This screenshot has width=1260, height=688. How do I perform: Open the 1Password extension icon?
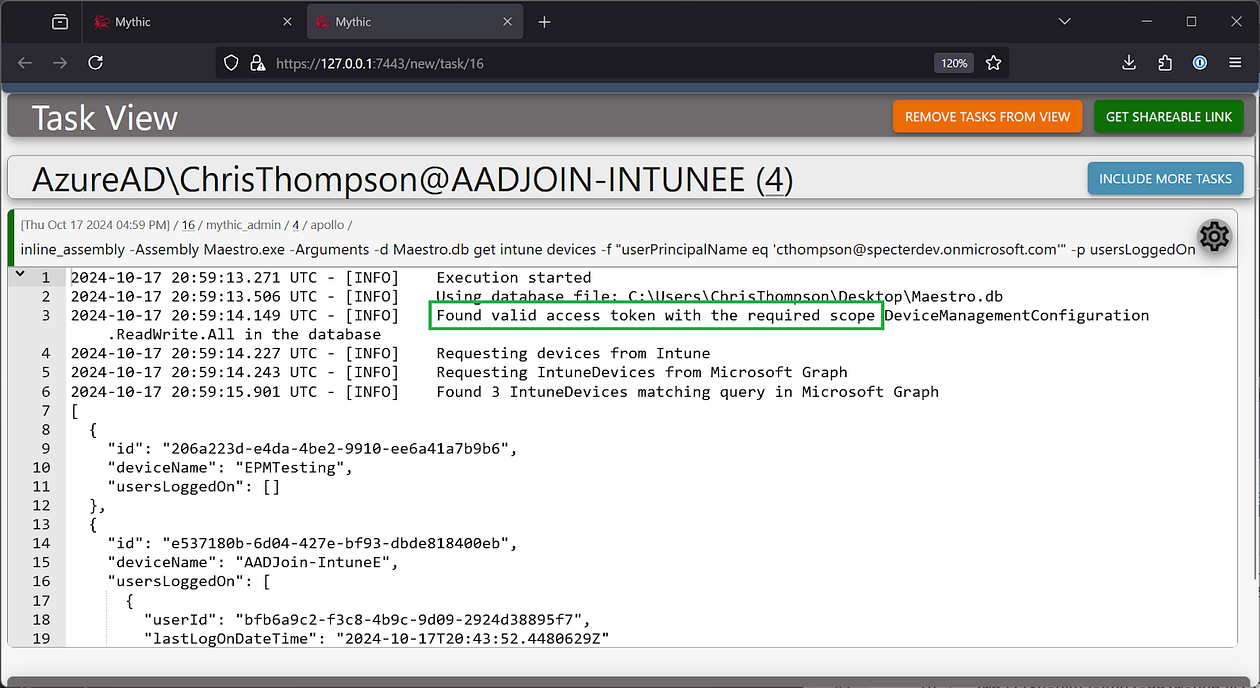click(x=1200, y=63)
